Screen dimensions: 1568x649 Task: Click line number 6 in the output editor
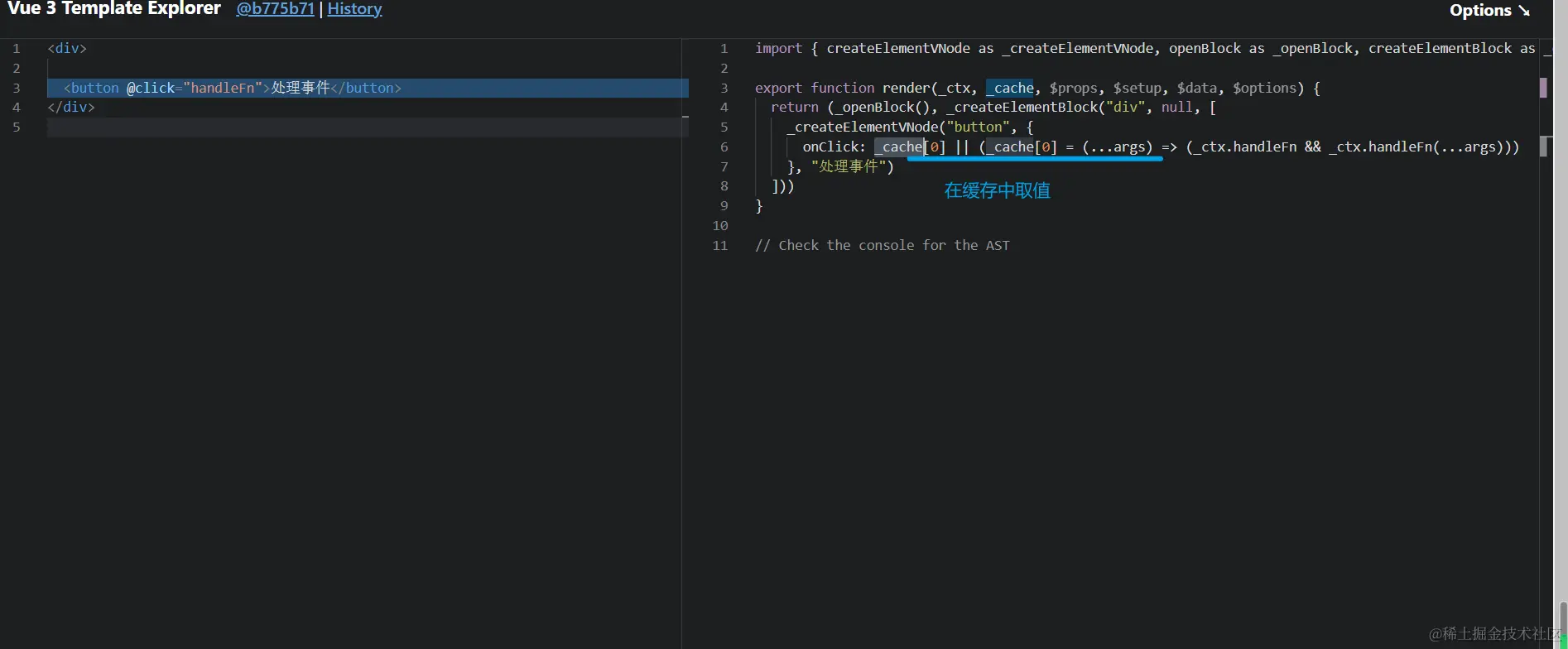724,147
